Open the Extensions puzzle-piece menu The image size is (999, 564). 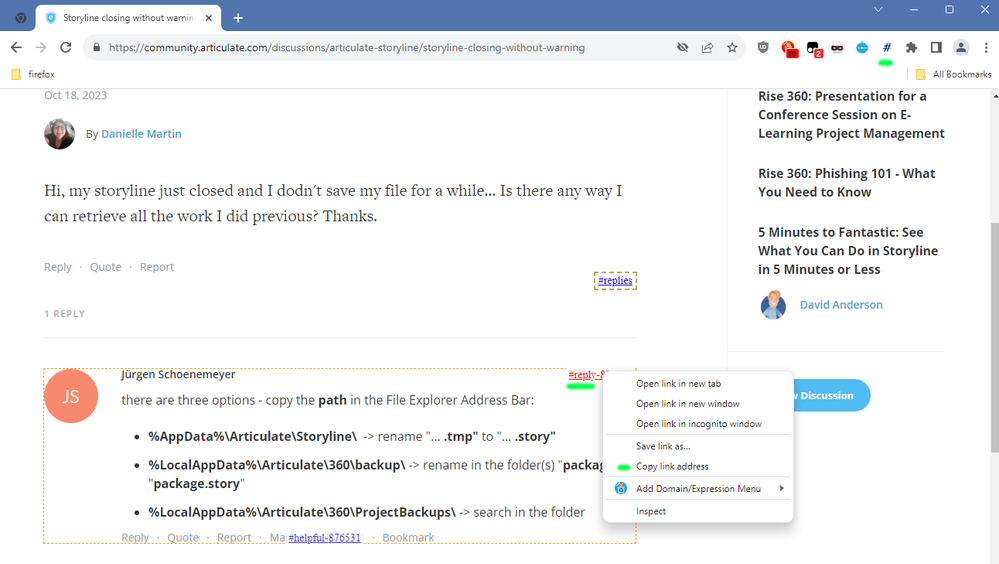tap(912, 47)
